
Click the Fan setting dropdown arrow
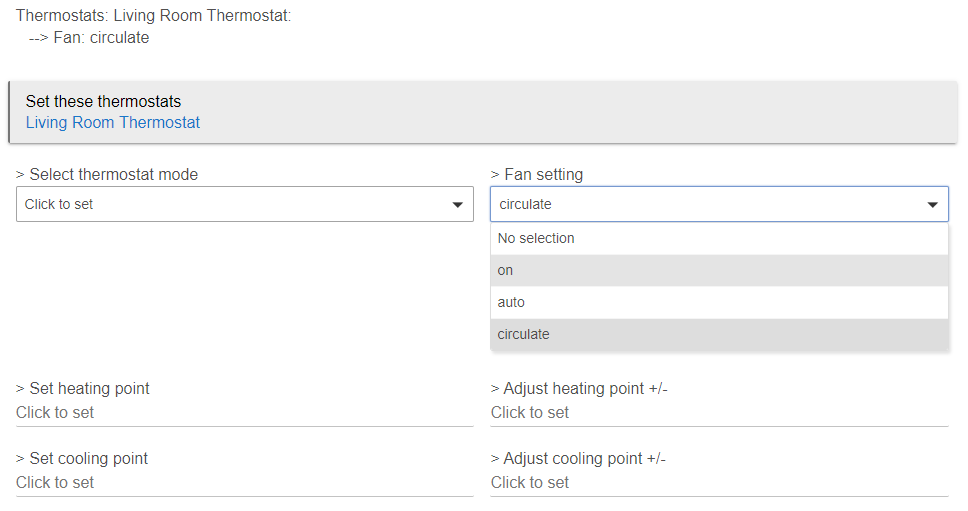click(932, 205)
